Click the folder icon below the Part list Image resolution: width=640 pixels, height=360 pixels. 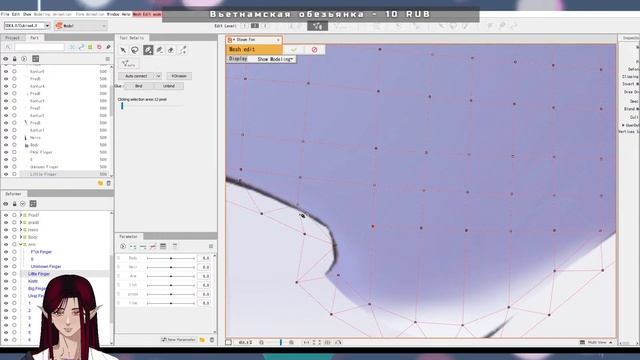tap(100, 183)
